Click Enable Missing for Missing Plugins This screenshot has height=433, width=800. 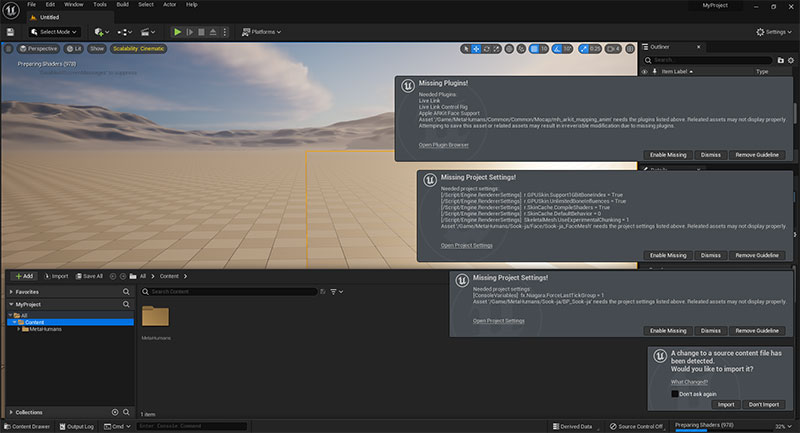668,155
